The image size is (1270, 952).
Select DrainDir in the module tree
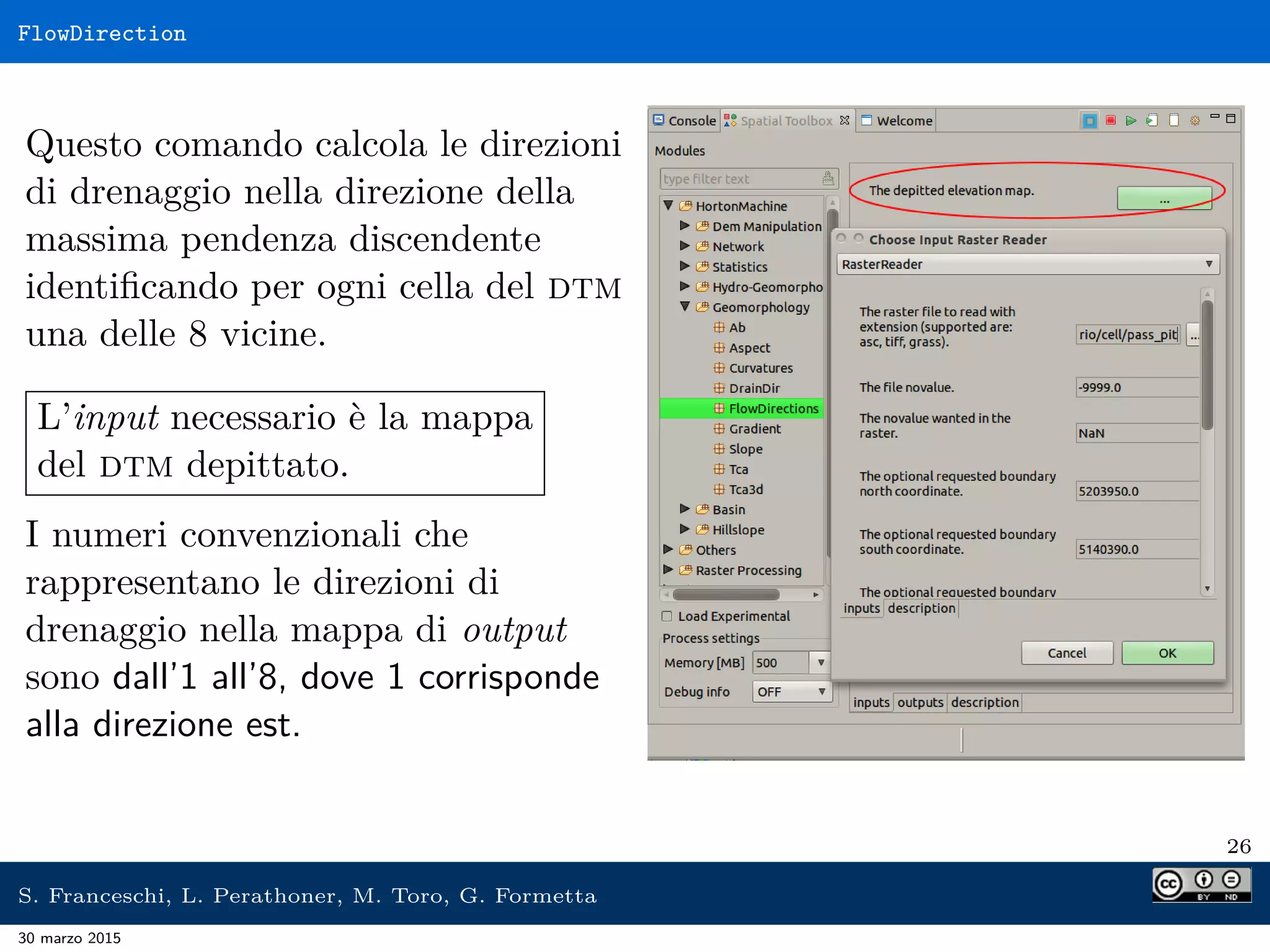click(754, 388)
